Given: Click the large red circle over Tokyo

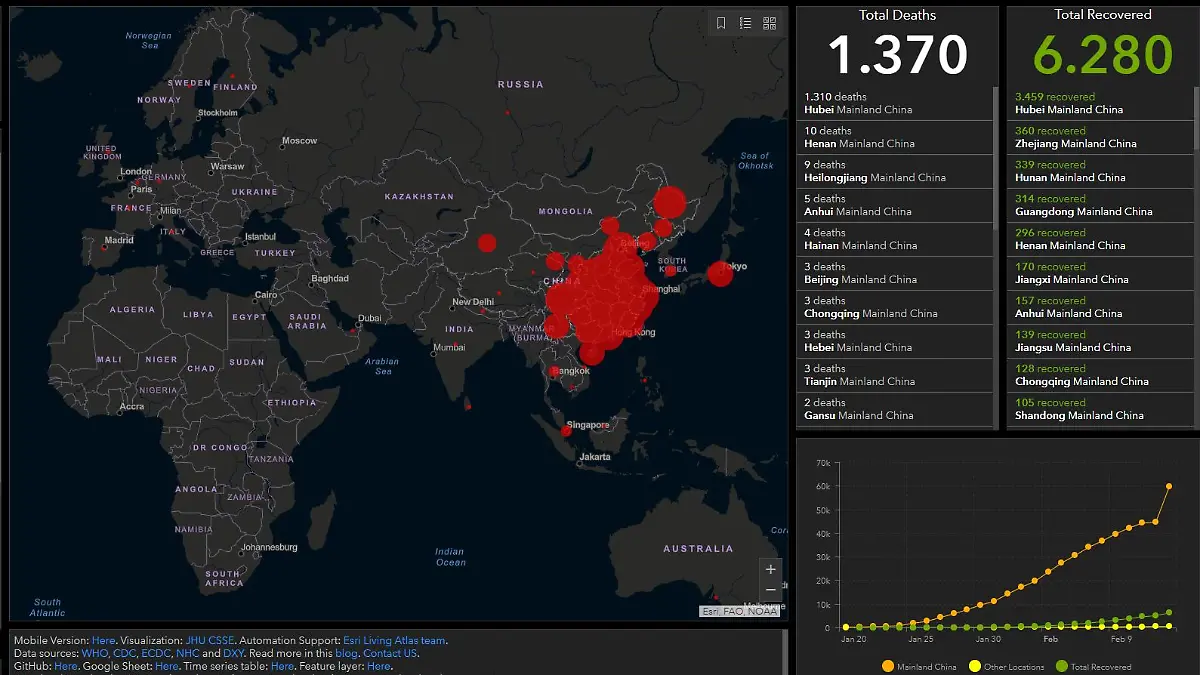Looking at the screenshot, I should click(x=720, y=273).
